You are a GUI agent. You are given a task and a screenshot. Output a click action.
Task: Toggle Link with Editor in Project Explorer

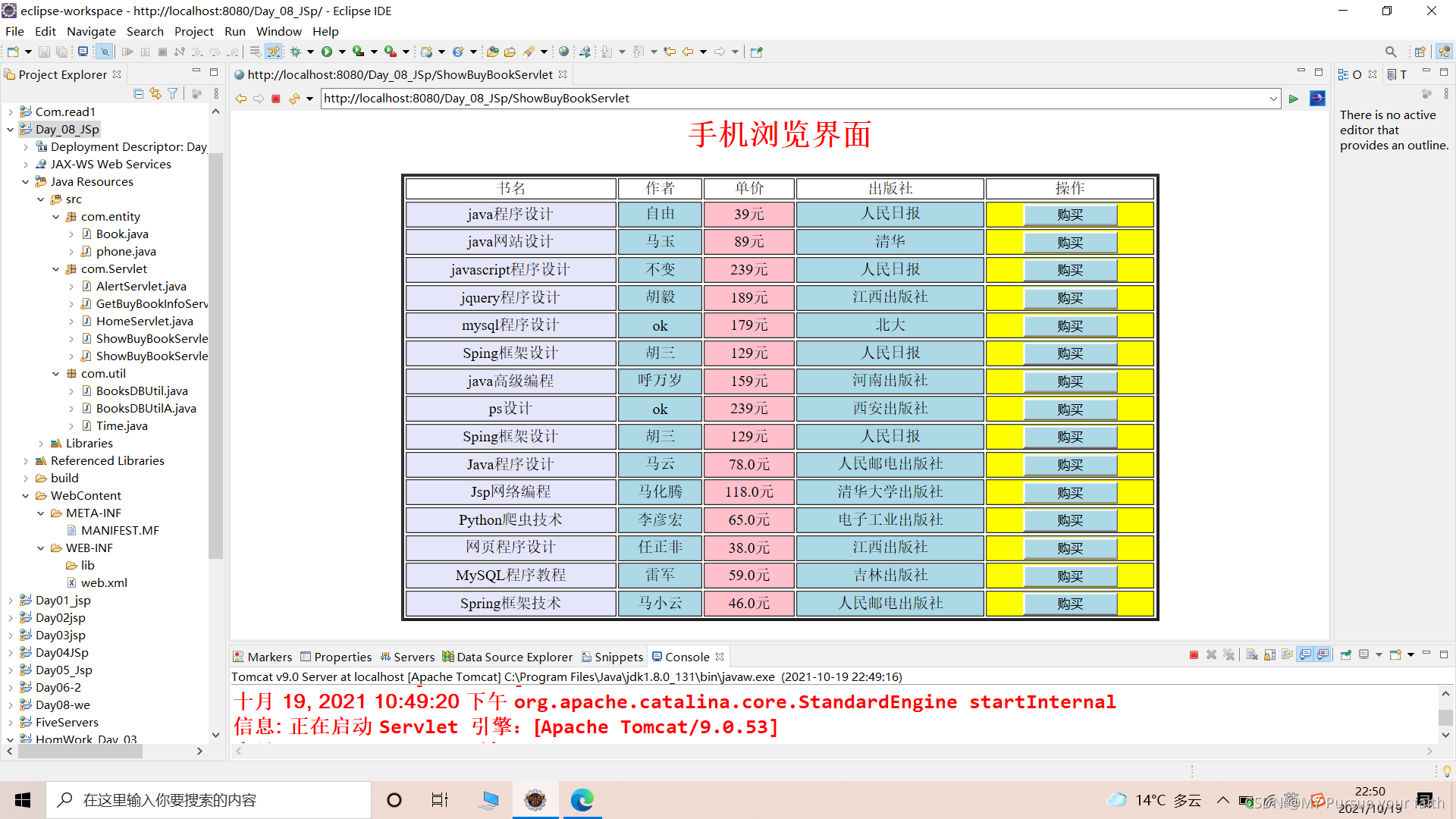click(x=155, y=93)
